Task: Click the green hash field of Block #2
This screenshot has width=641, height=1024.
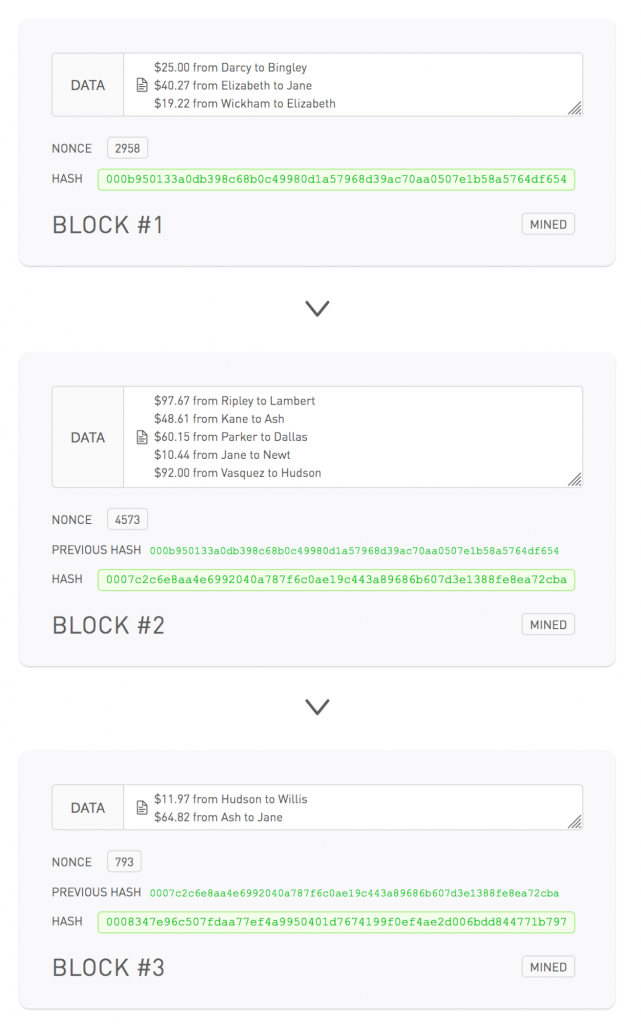Action: (x=336, y=580)
